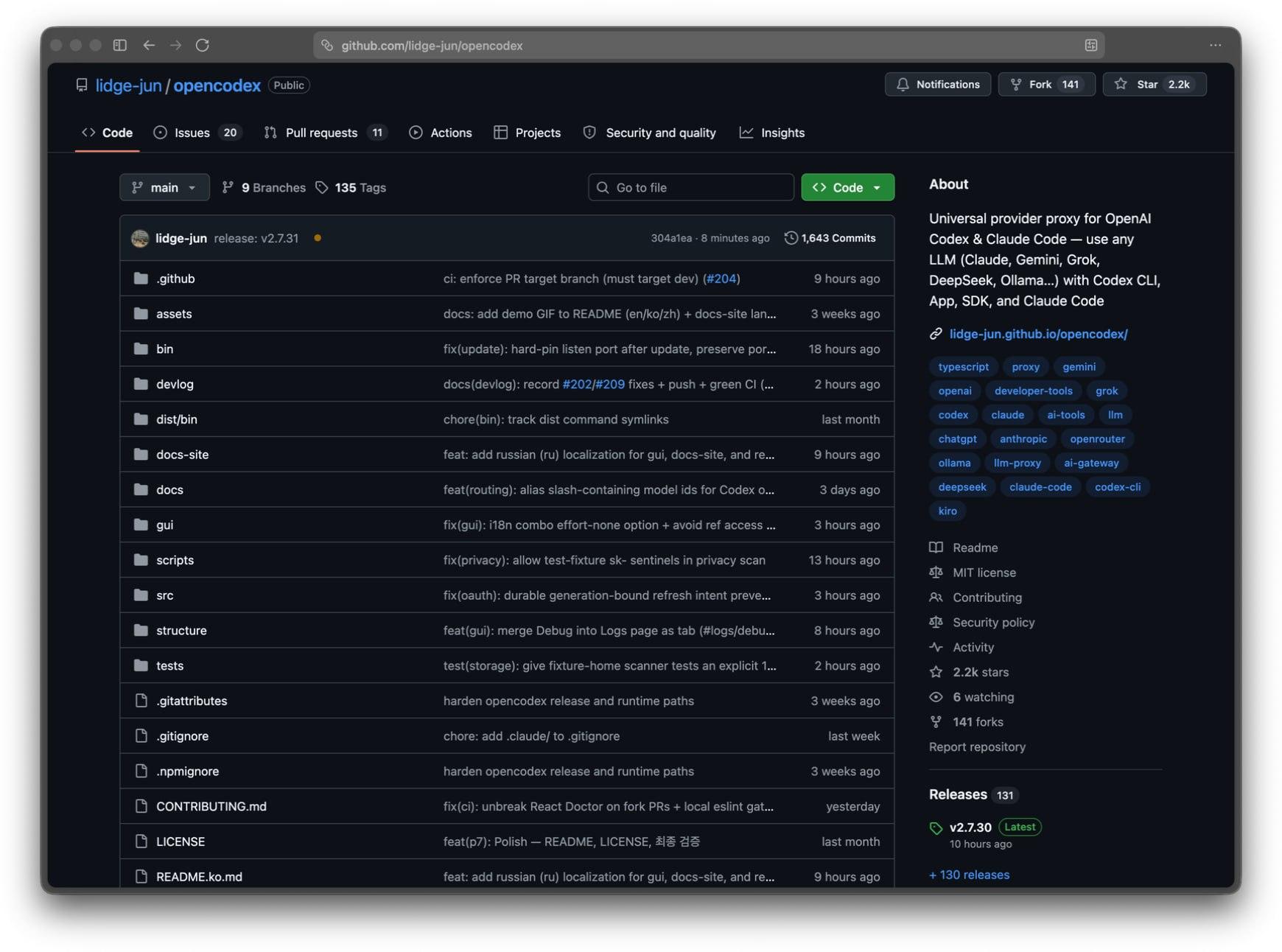Reload the page with refresh icon
Screen dimensions: 1282x952
click(x=203, y=45)
